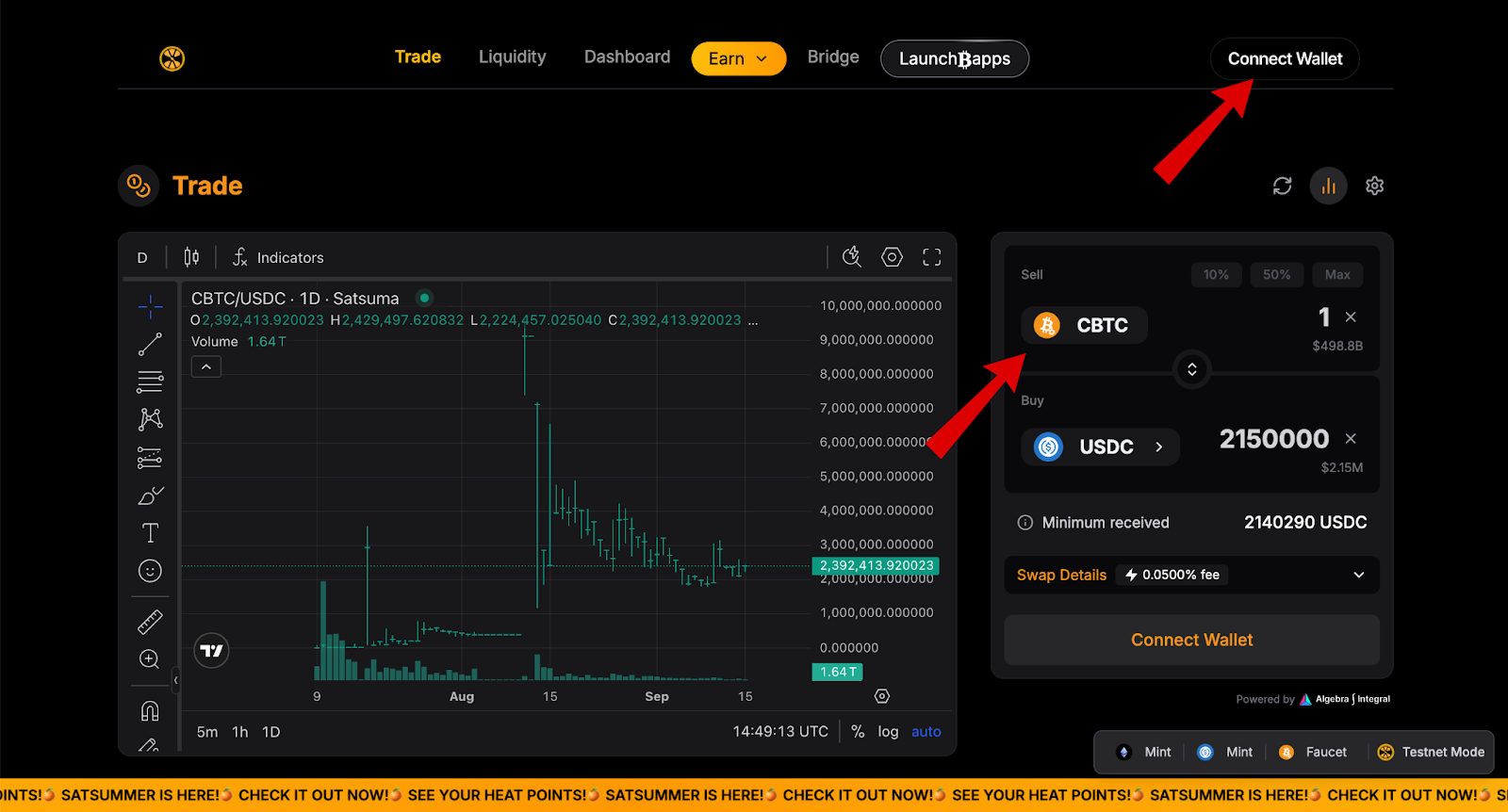1508x812 pixels.
Task: Switch to 1D timeframe
Action: tap(271, 732)
